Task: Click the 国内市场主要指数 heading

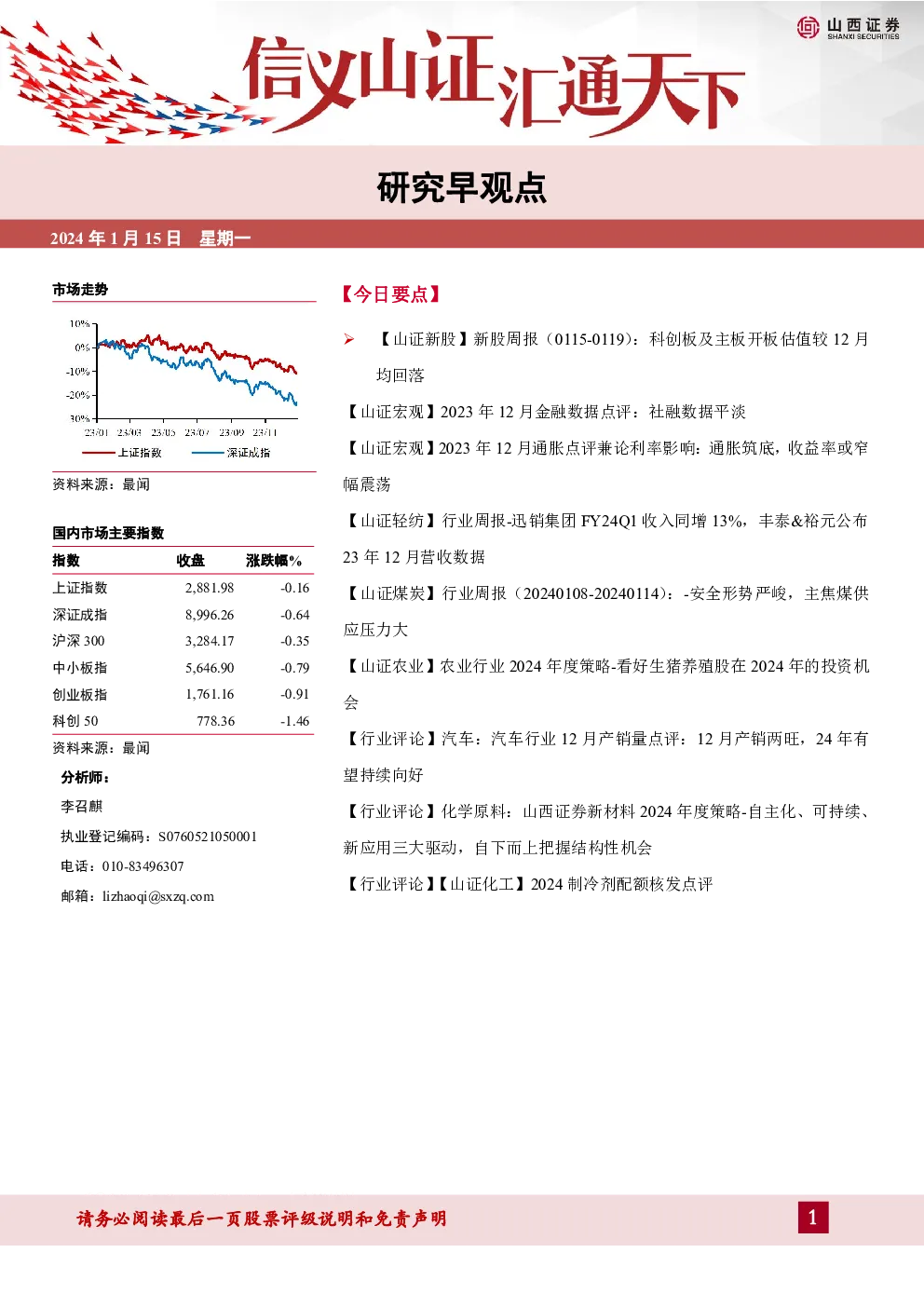Action: [x=108, y=533]
